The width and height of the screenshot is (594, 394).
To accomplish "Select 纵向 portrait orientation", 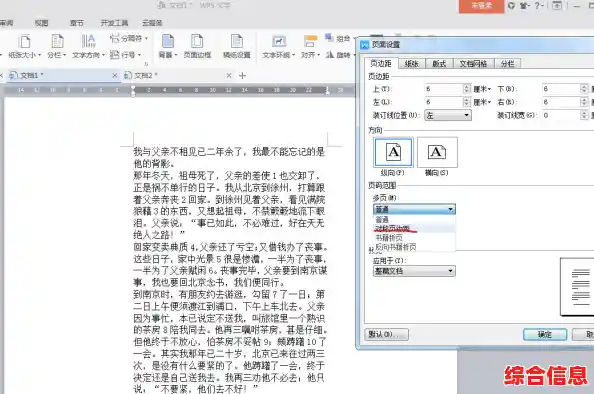I will tap(393, 152).
